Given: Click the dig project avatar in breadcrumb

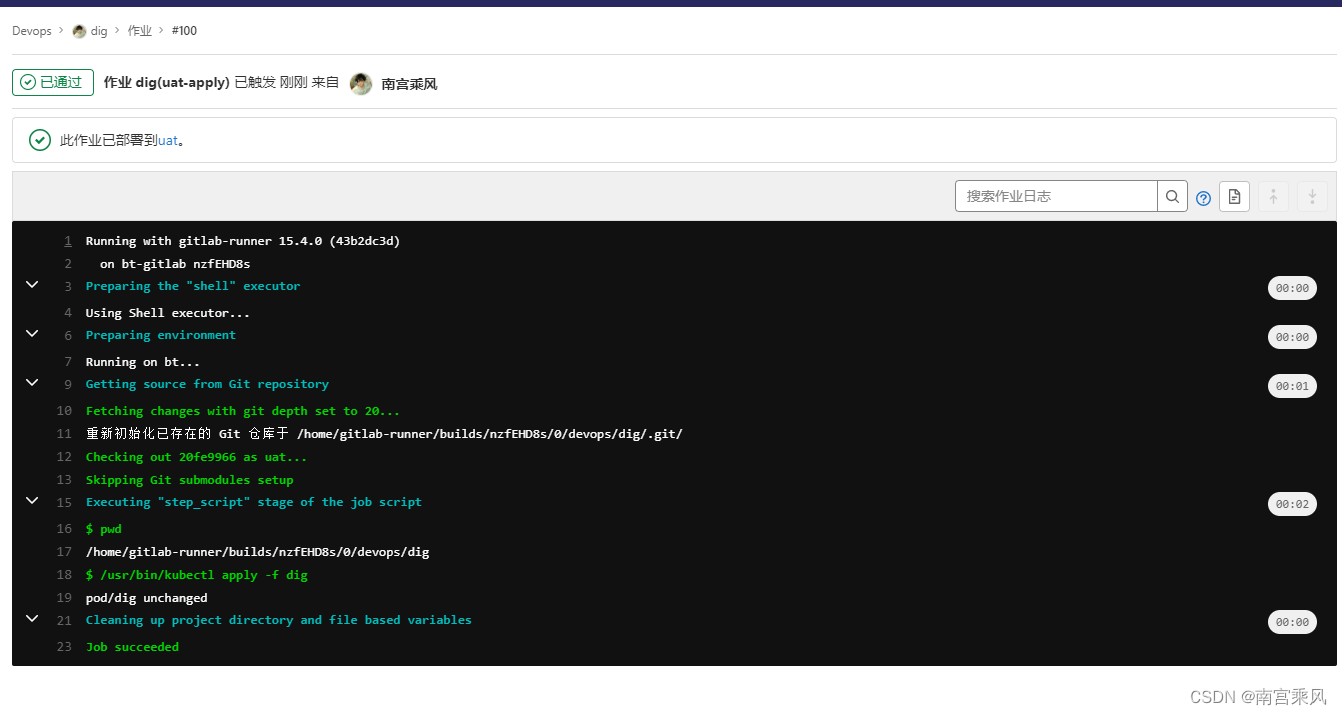Looking at the screenshot, I should 75,30.
